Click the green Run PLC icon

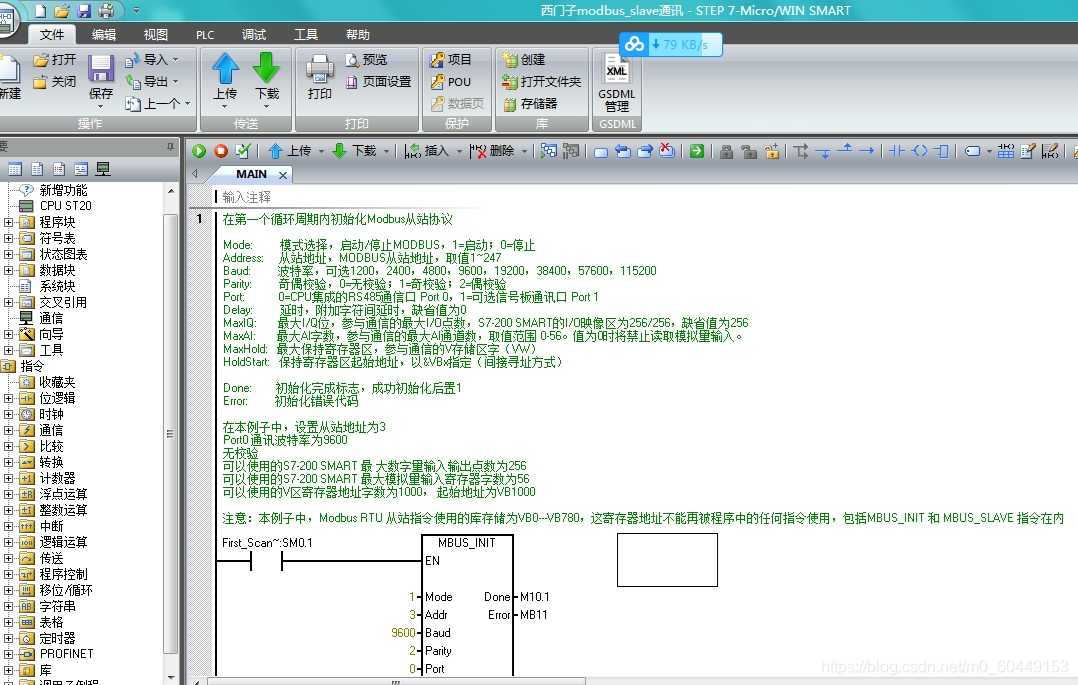click(x=199, y=151)
